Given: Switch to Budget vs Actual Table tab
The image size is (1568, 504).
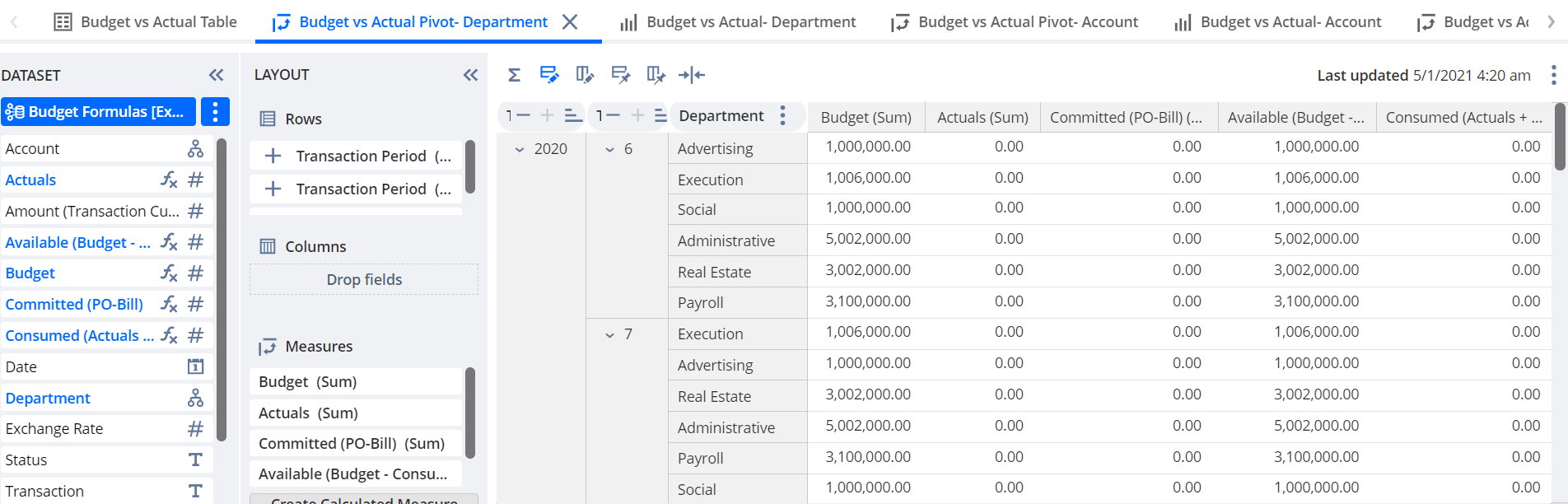Looking at the screenshot, I should pos(145,22).
